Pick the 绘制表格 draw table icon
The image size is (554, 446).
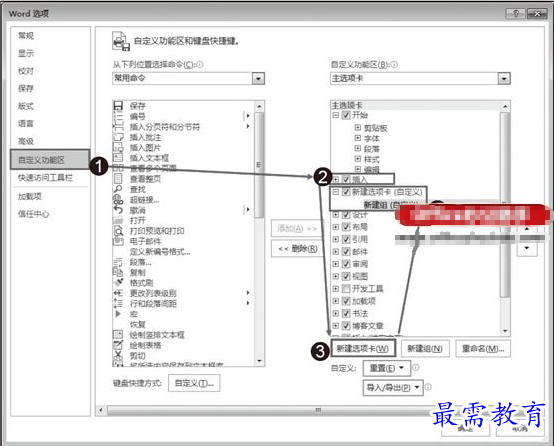tap(118, 345)
